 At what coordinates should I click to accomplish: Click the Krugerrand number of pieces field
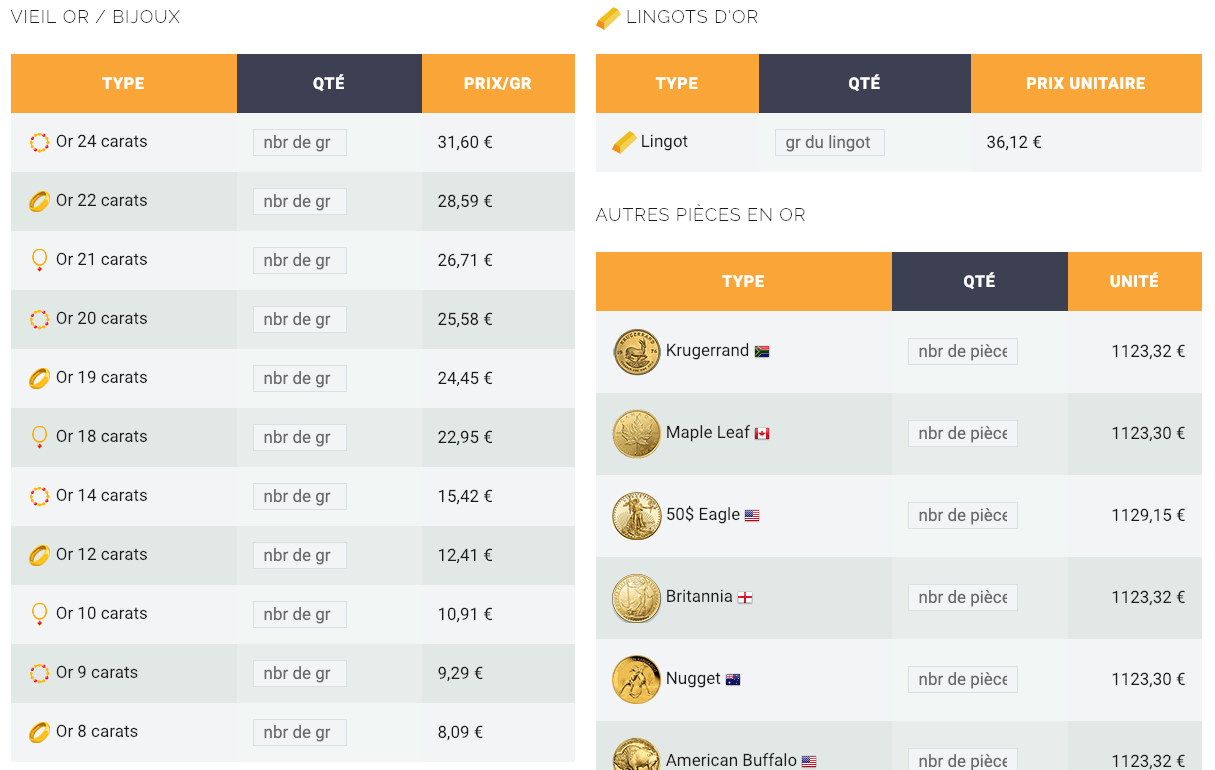click(x=962, y=351)
